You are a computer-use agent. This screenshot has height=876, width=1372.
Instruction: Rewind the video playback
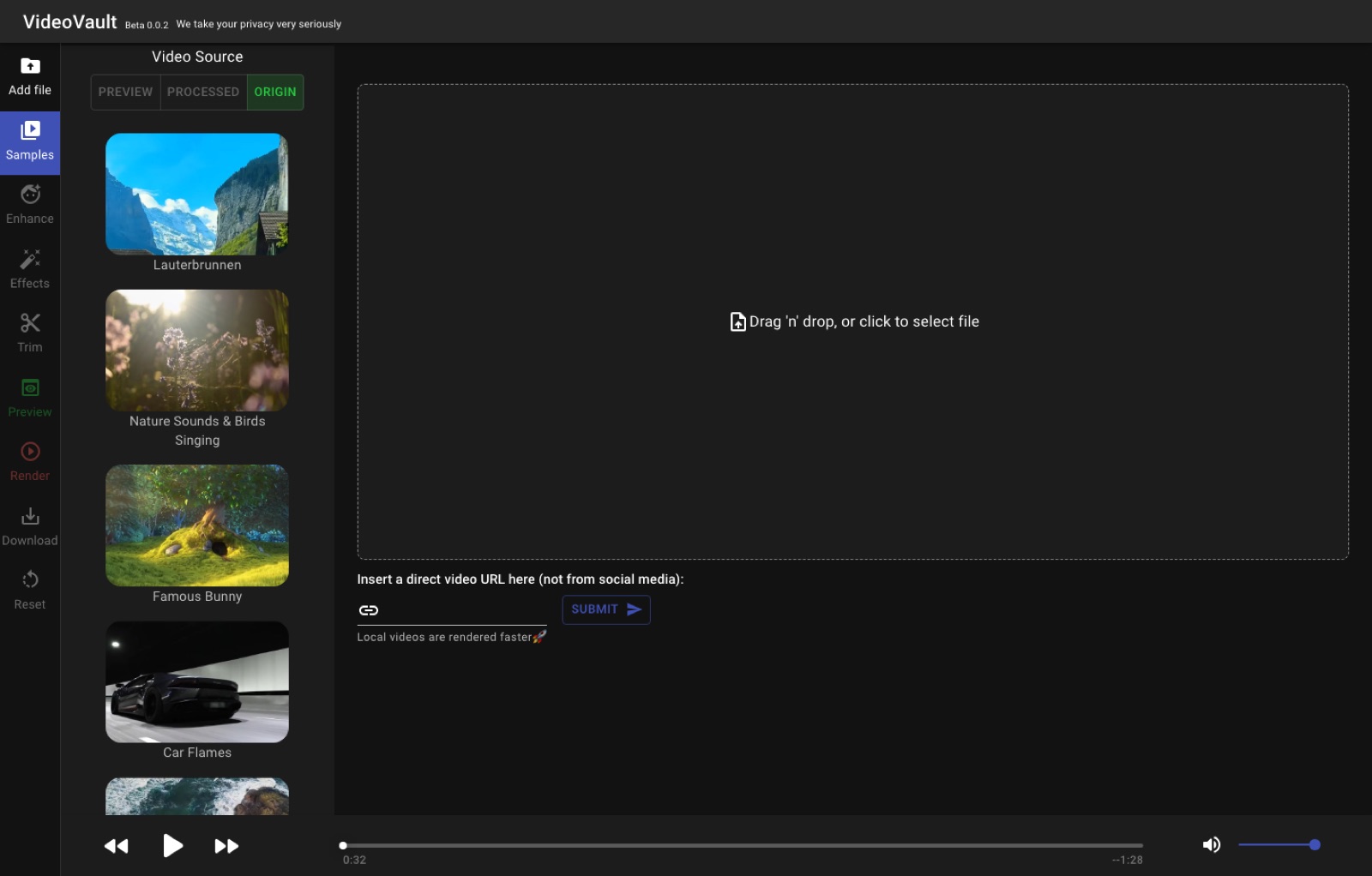point(117,846)
